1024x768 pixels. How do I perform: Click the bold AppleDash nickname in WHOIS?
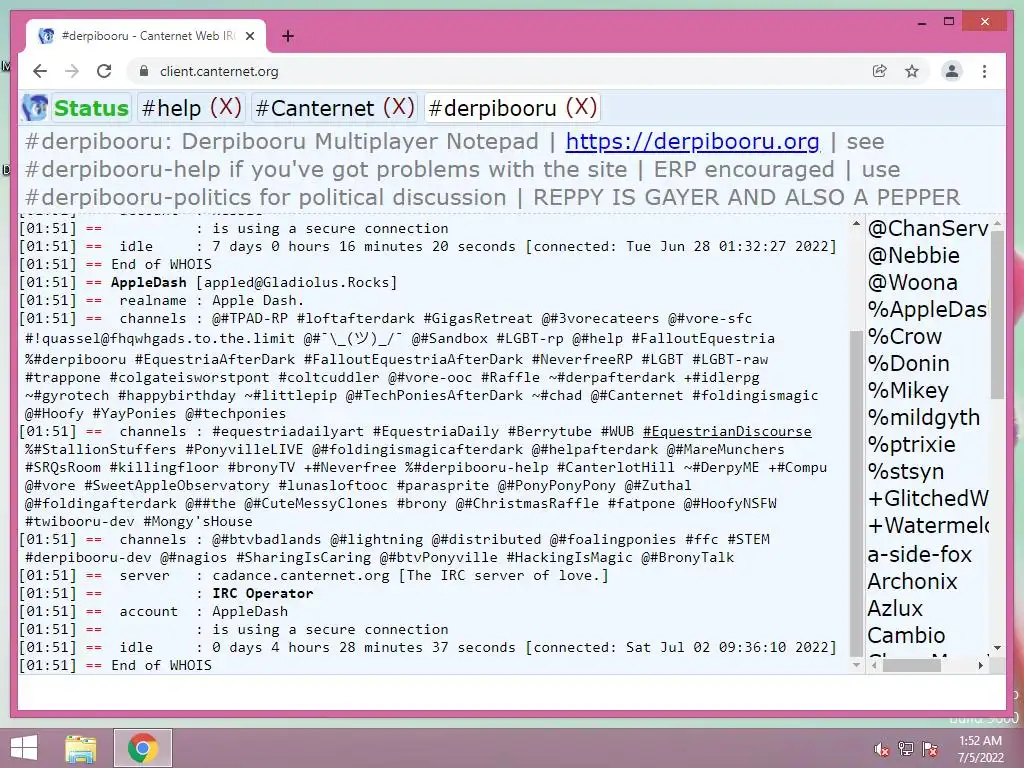pos(148,283)
